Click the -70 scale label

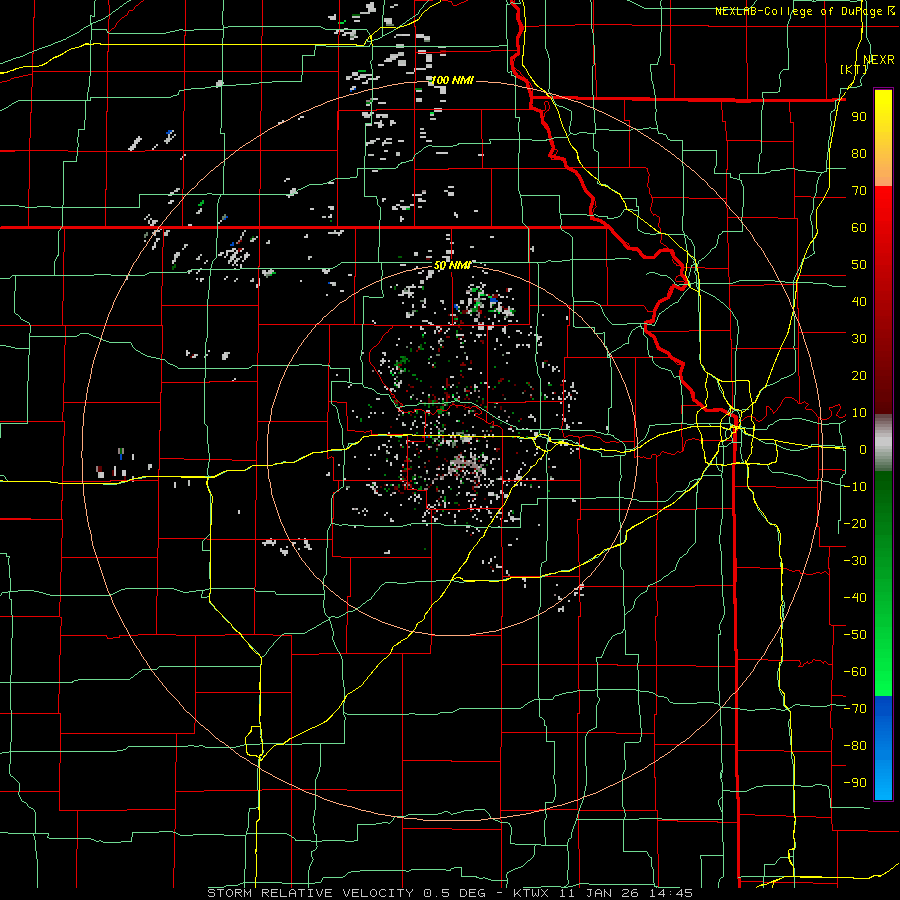pyautogui.click(x=855, y=709)
